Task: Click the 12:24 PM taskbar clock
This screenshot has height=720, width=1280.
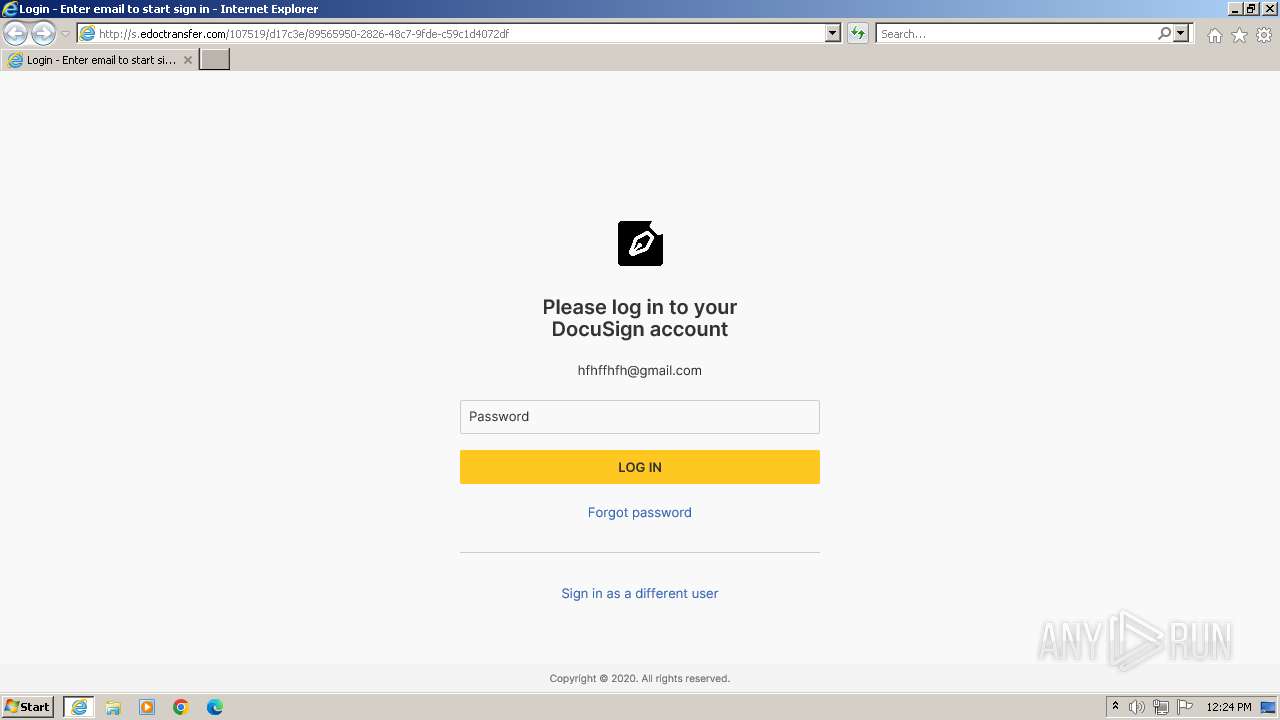Action: tap(1229, 707)
